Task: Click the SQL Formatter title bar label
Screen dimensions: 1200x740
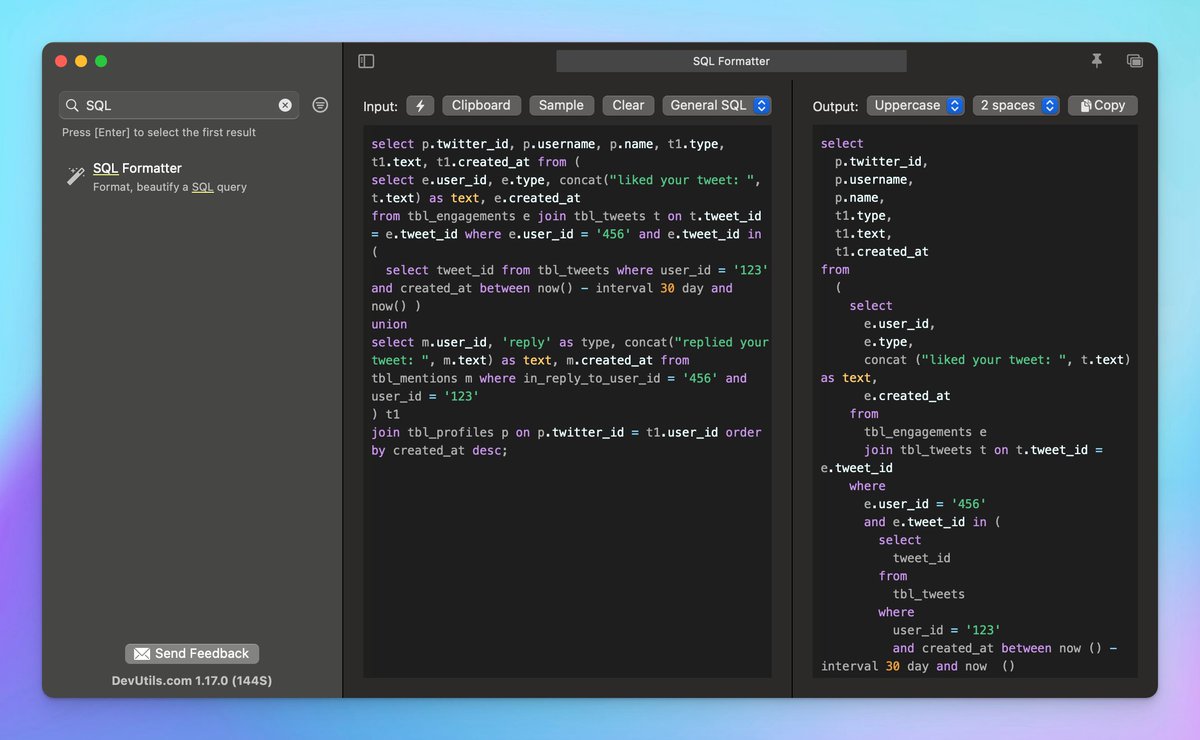Action: point(731,61)
